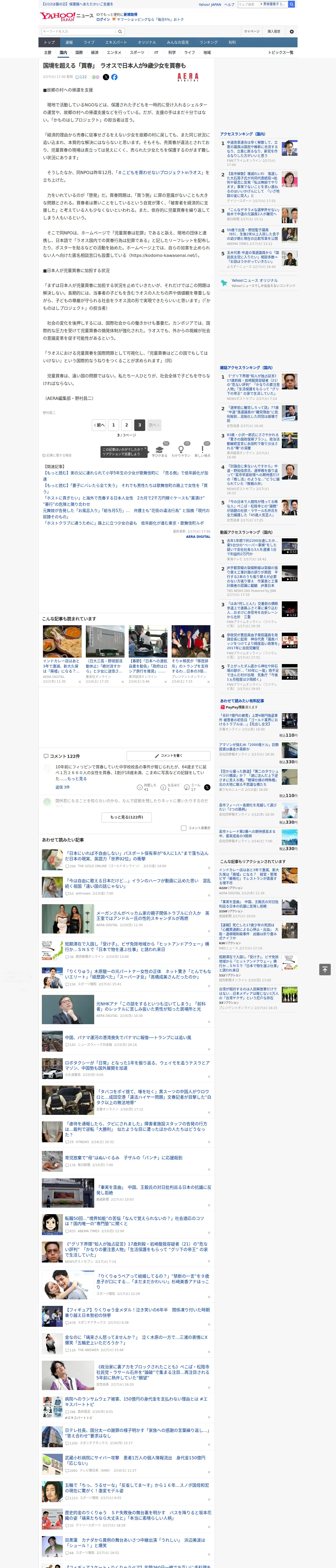This screenshot has height=1568, width=336.
Task: Click 記事に関する報告 link
Action: pos(57,455)
